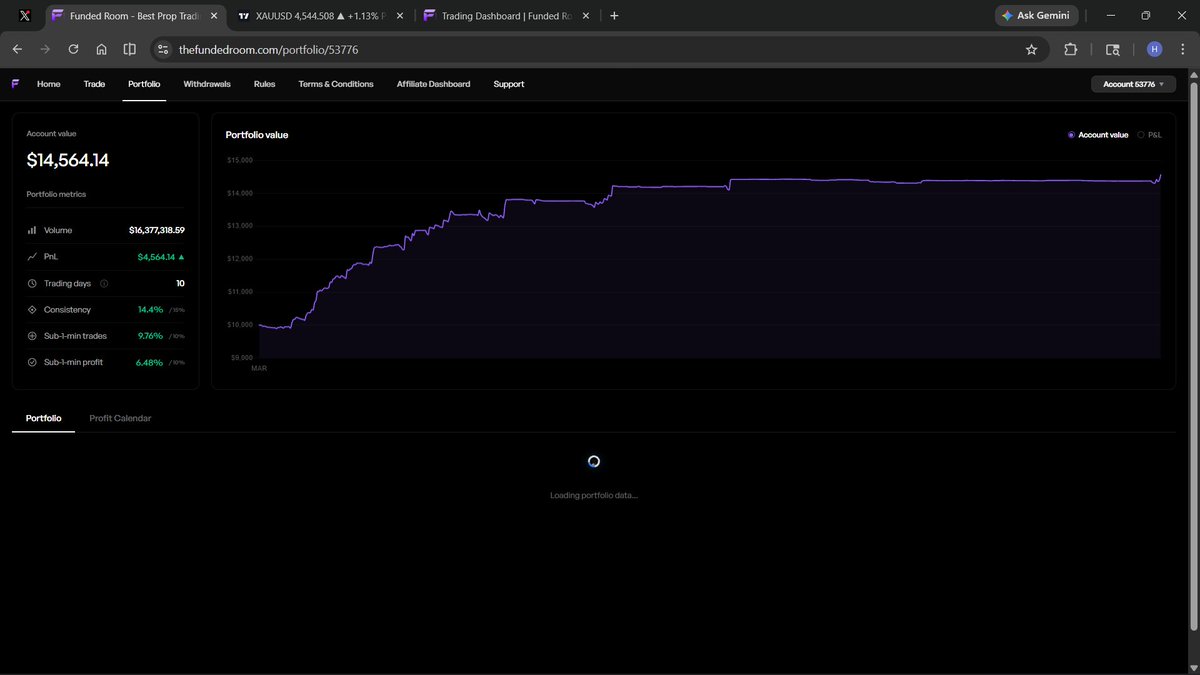Click the loading spinner above Loading portfolio data
The width and height of the screenshot is (1200, 675).
(x=594, y=462)
